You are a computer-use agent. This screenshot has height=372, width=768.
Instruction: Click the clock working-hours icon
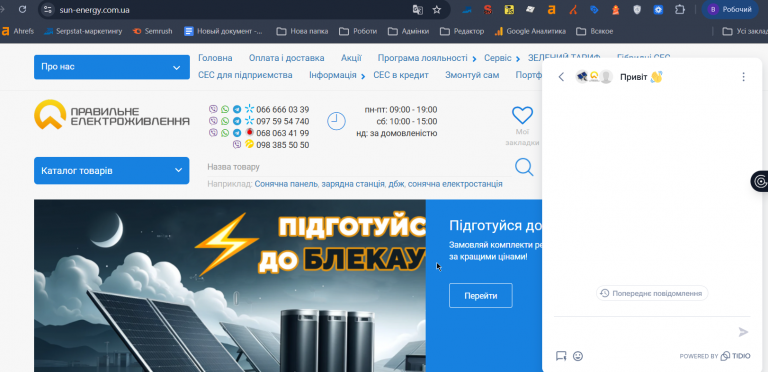[x=336, y=121]
